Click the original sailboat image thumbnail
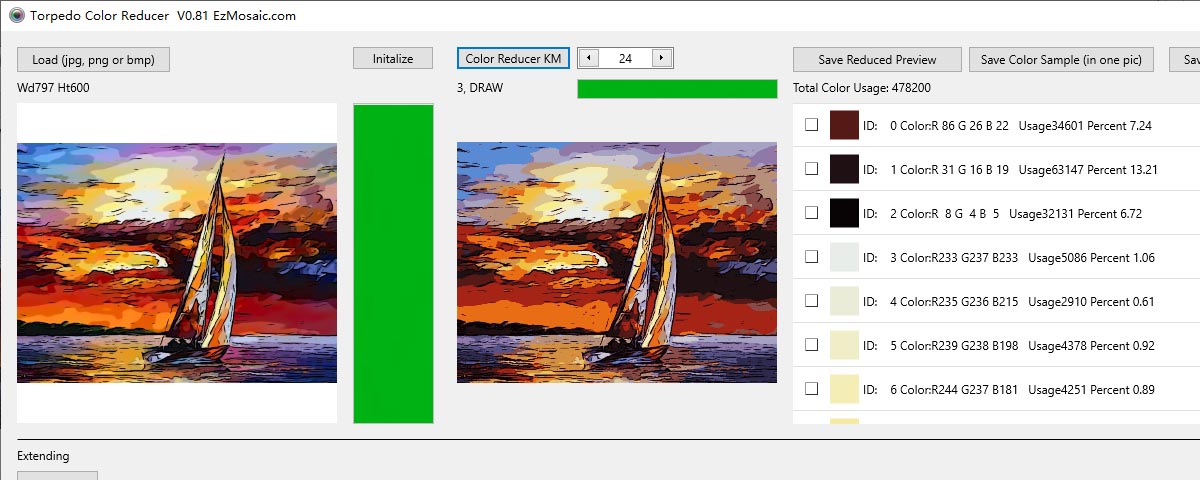 coord(177,263)
